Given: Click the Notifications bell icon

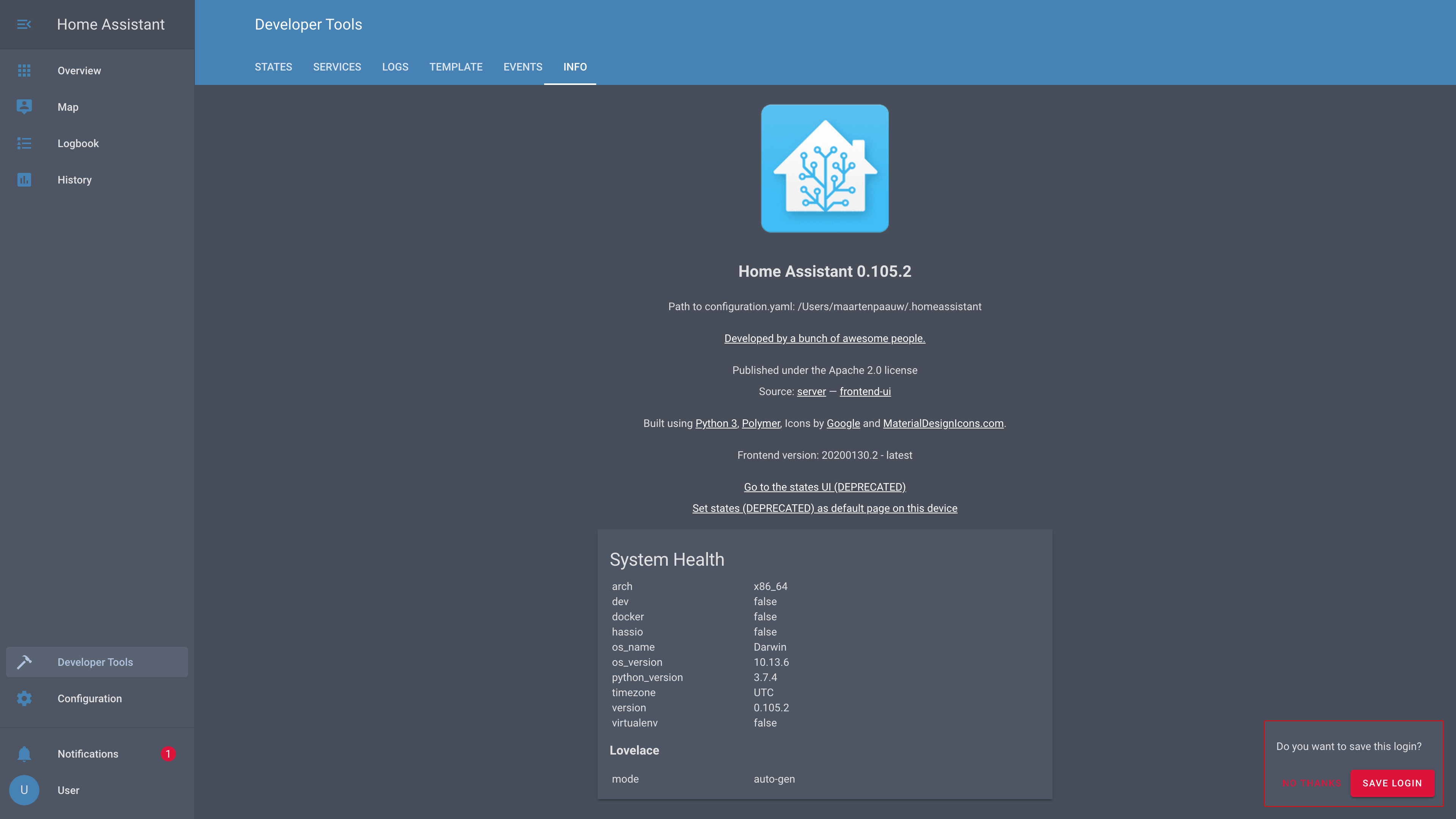Looking at the screenshot, I should coord(24,754).
